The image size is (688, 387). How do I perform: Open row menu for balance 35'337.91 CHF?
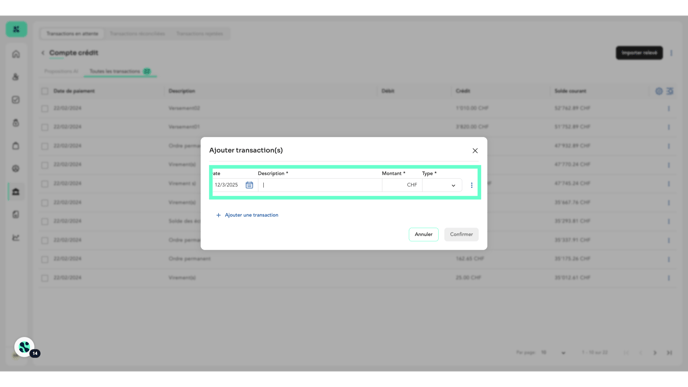point(669,240)
